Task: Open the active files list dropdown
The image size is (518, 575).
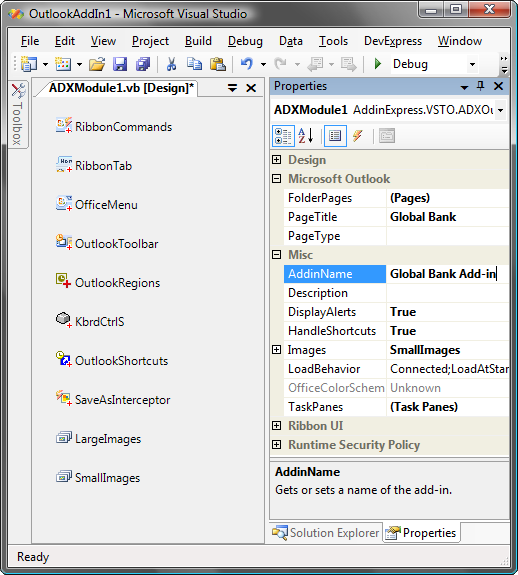Action: pos(232,88)
